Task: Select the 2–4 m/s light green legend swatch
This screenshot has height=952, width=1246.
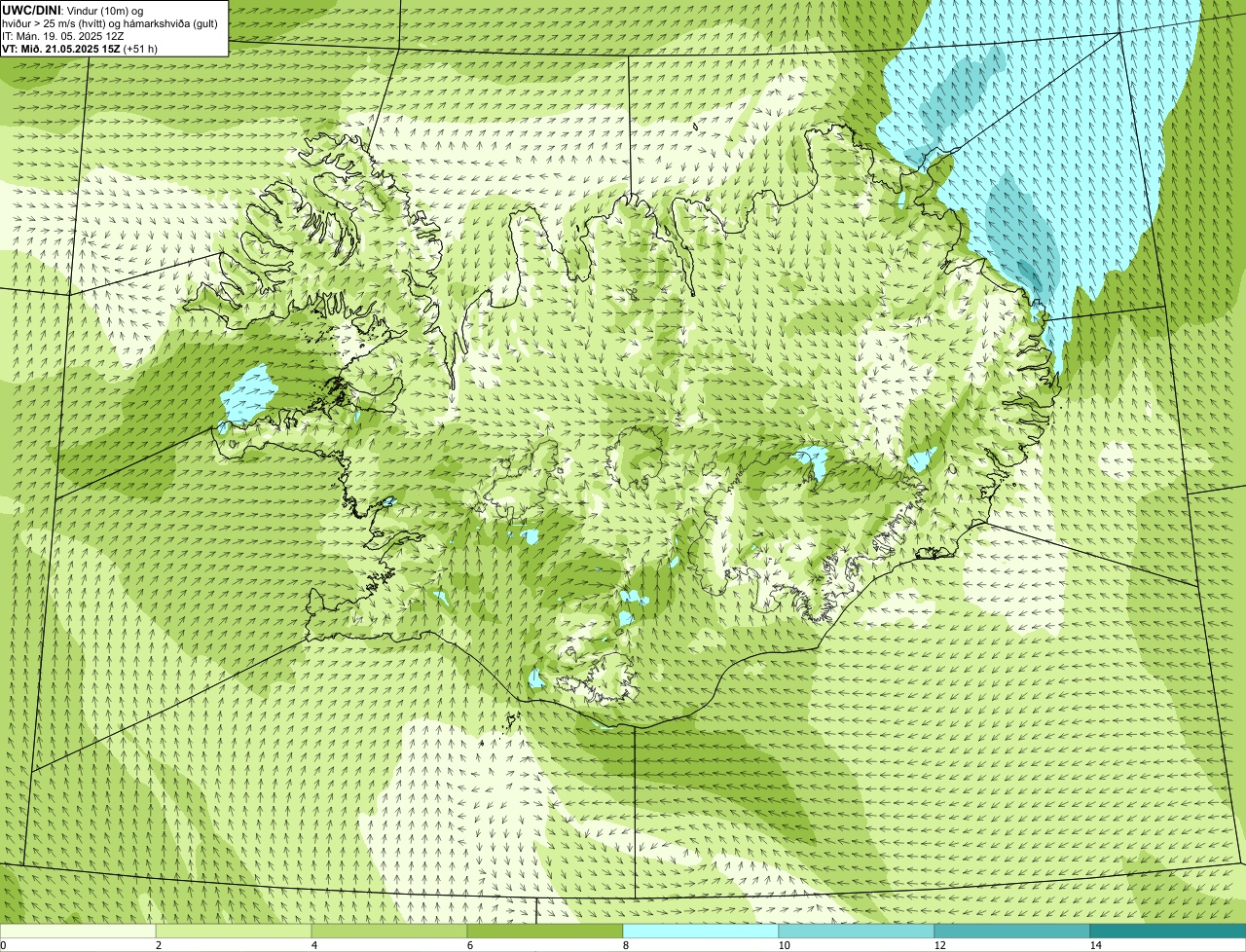Action: pos(234,931)
